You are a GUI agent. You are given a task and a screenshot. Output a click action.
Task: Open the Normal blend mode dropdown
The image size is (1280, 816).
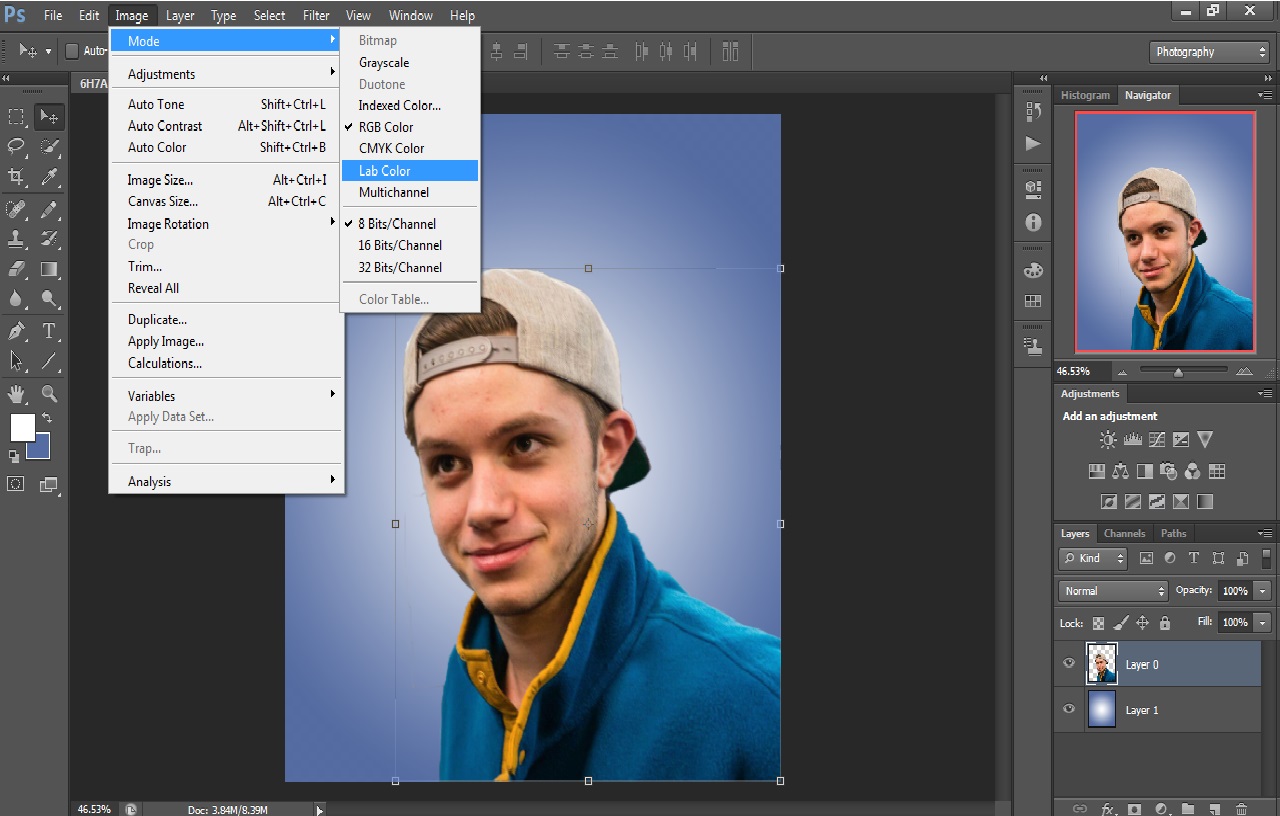click(1113, 591)
